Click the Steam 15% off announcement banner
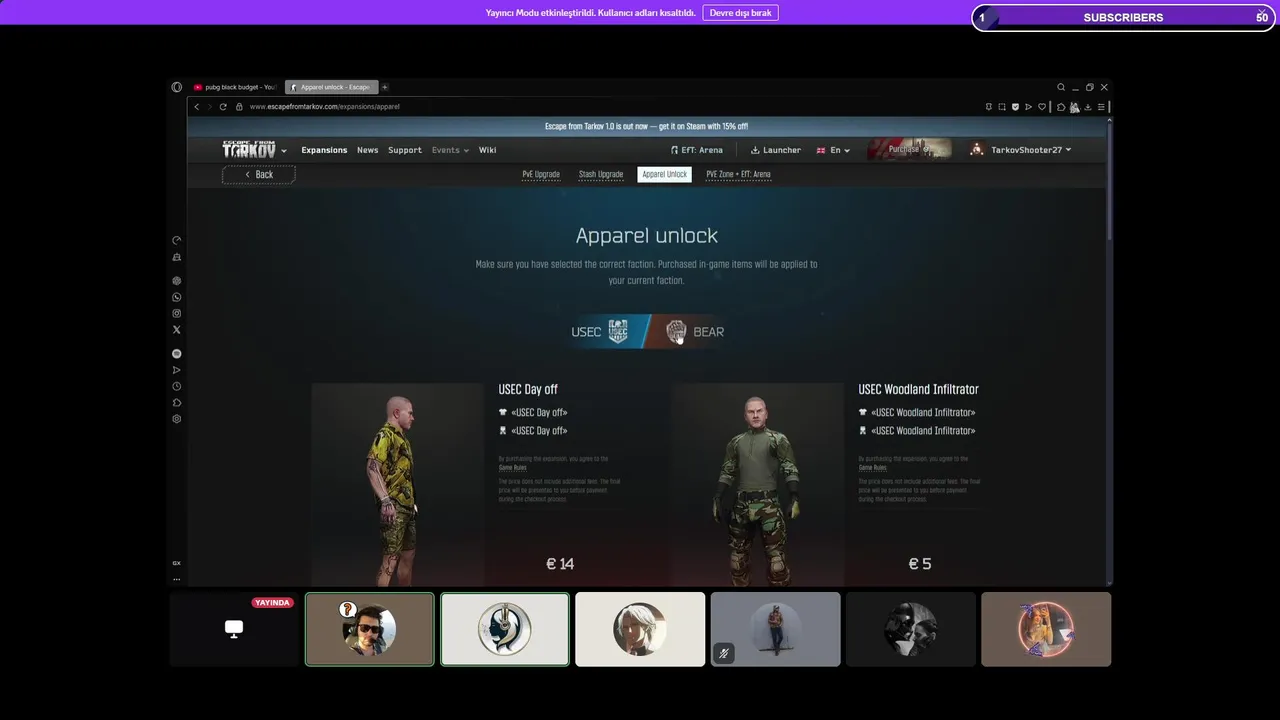 pyautogui.click(x=647, y=126)
